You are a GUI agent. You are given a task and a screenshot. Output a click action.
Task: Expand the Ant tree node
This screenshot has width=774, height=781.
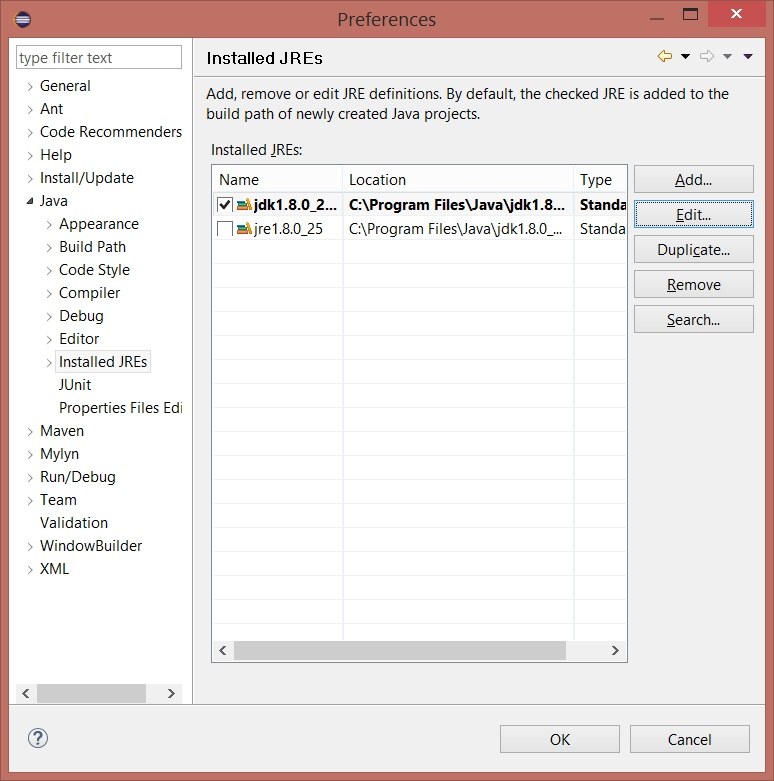30,110
